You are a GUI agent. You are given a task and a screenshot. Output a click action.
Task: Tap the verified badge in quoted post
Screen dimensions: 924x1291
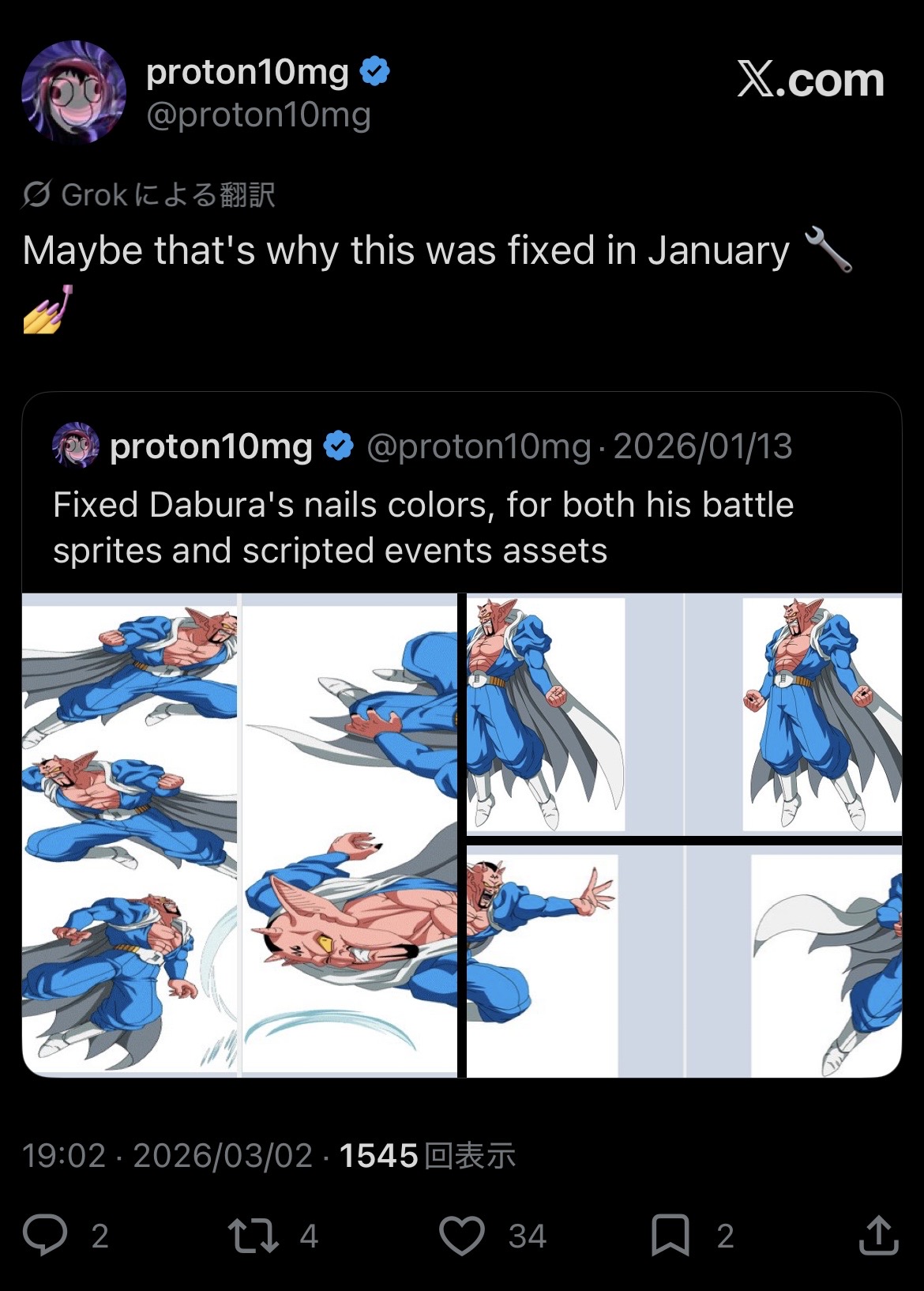340,446
